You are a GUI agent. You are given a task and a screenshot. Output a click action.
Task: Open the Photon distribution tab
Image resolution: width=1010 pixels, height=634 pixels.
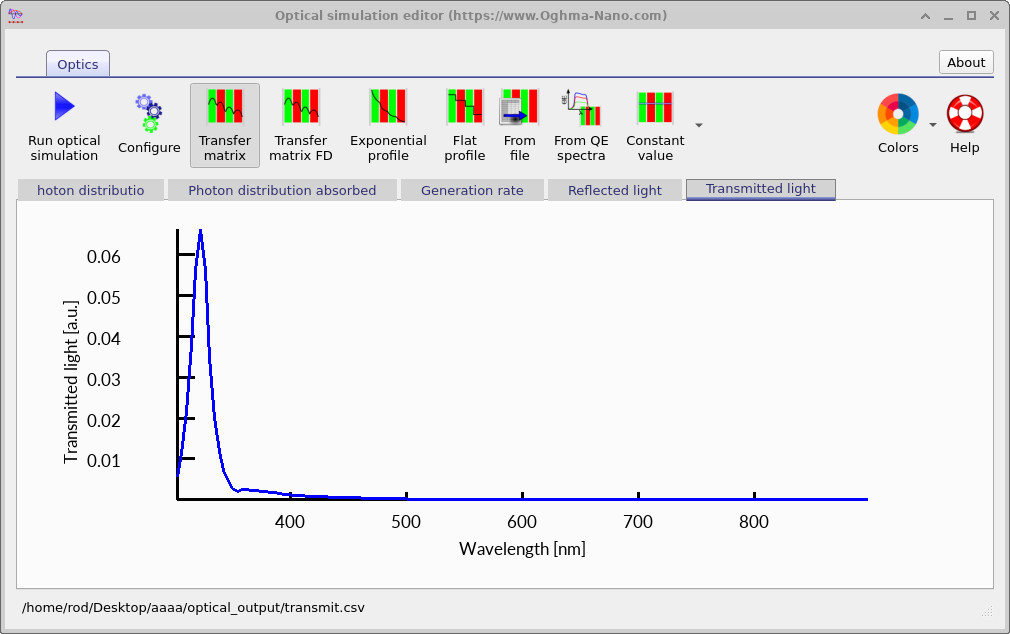(91, 190)
